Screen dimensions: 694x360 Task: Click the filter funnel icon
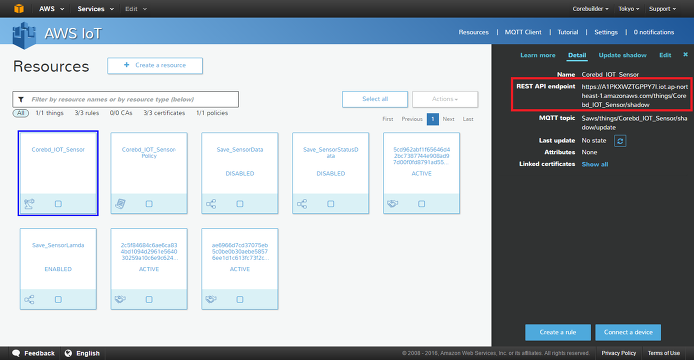tap(21, 100)
